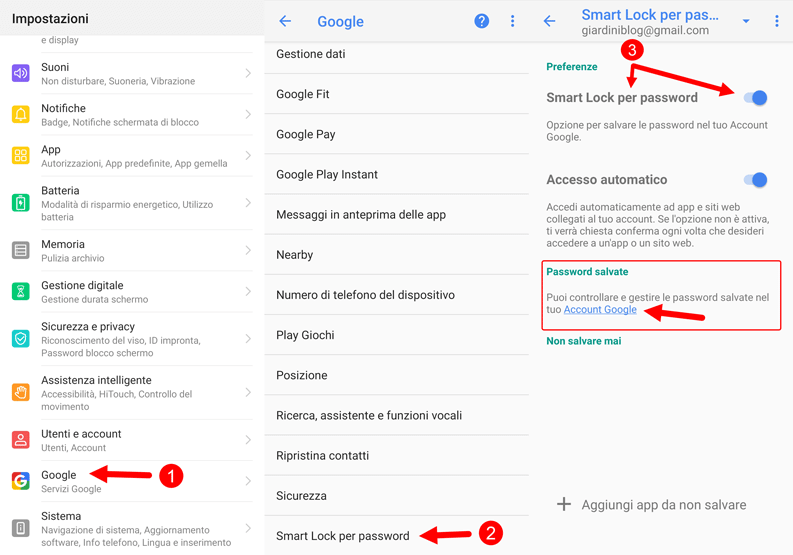Tap the Sicurezza e privacy shield icon
This screenshot has height=555, width=793.
(21, 339)
